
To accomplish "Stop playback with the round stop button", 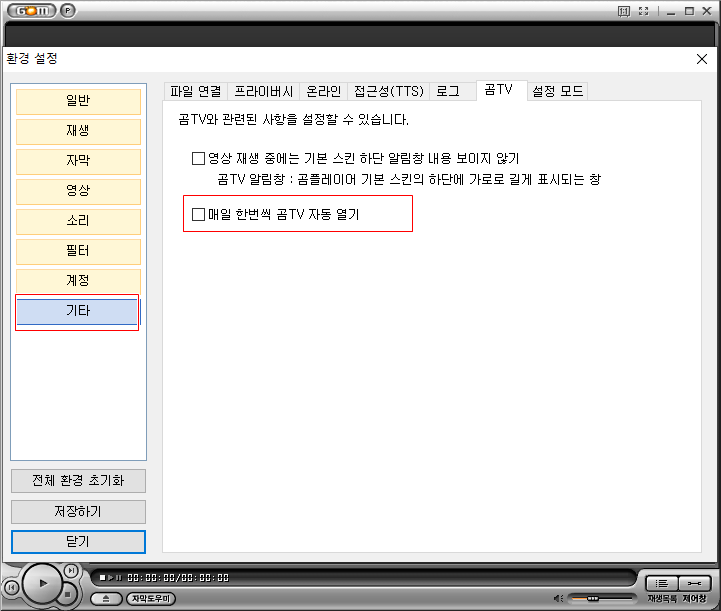I will pos(68,594).
